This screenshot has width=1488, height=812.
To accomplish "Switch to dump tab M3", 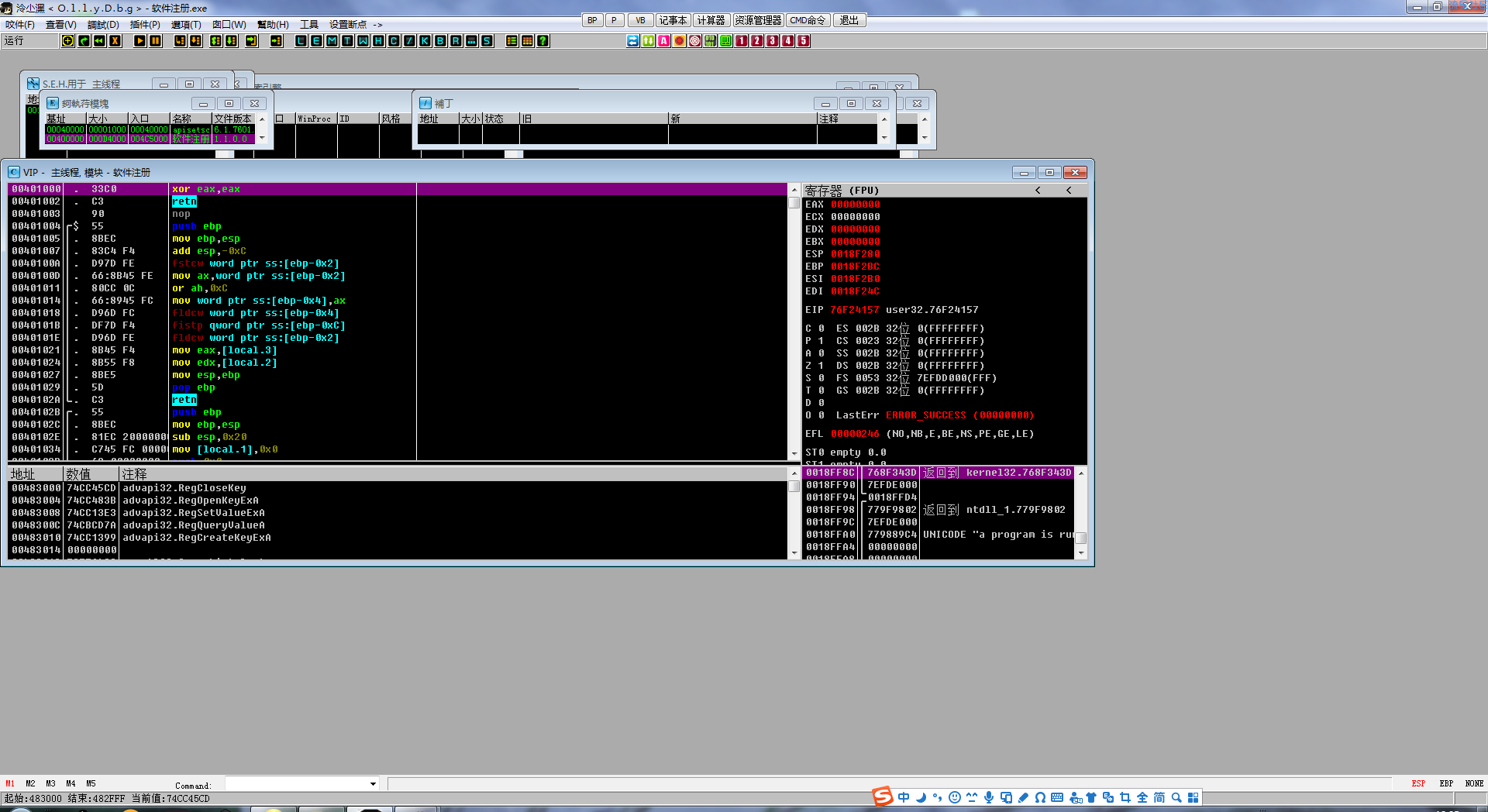I will tap(50, 784).
